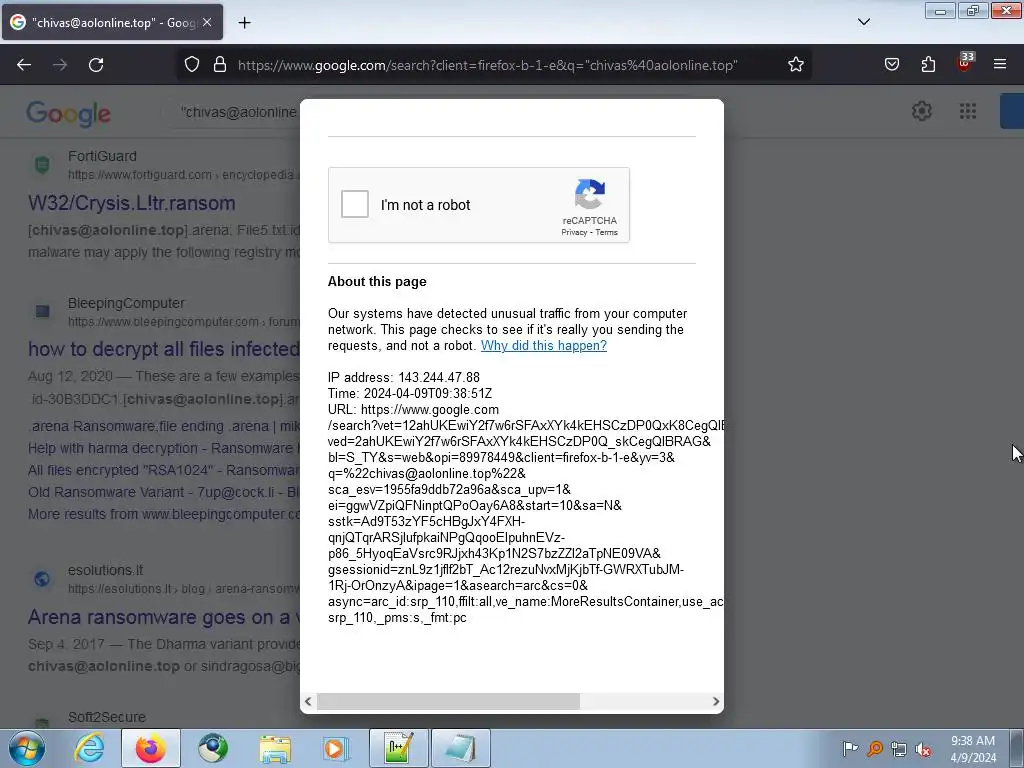1024x768 pixels.
Task: Open tracking protection shield info
Action: click(x=191, y=65)
